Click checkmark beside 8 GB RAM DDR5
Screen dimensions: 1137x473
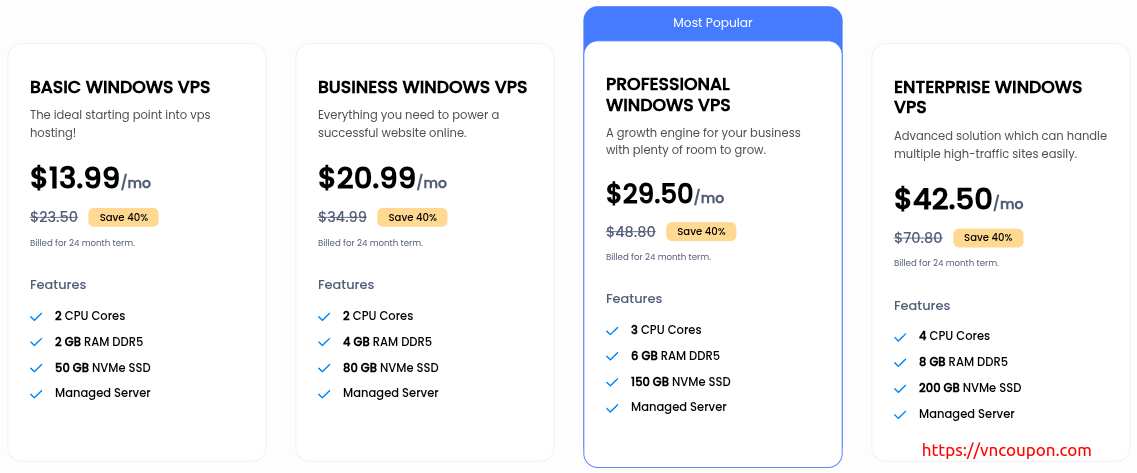pyautogui.click(x=900, y=363)
